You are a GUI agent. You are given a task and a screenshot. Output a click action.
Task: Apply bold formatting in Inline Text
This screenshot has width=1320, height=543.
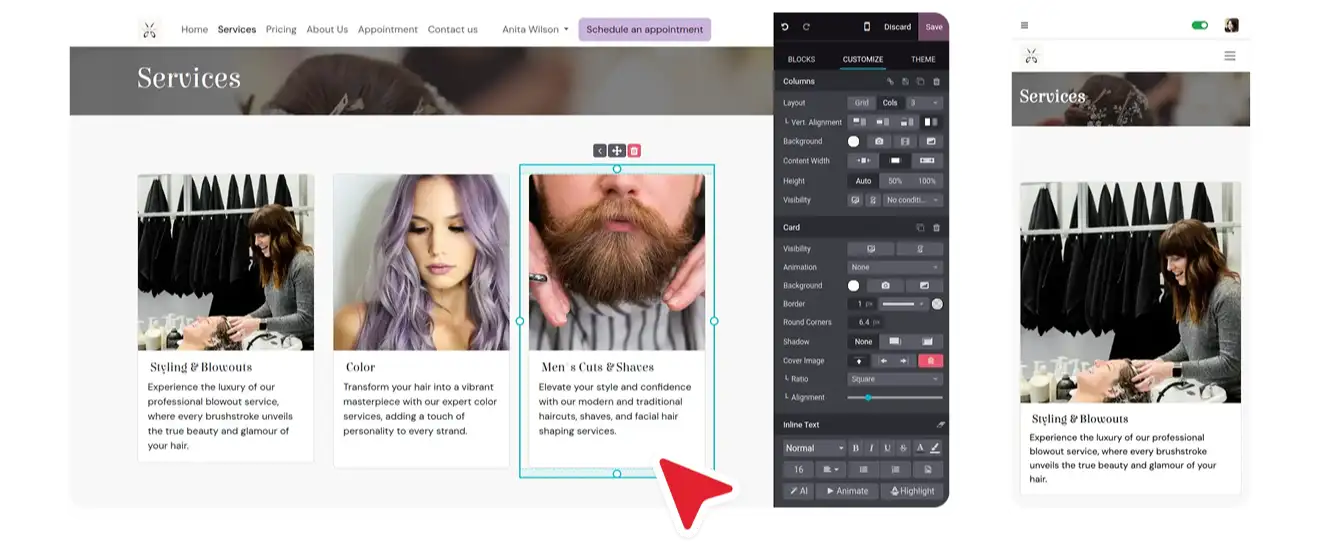coord(855,448)
